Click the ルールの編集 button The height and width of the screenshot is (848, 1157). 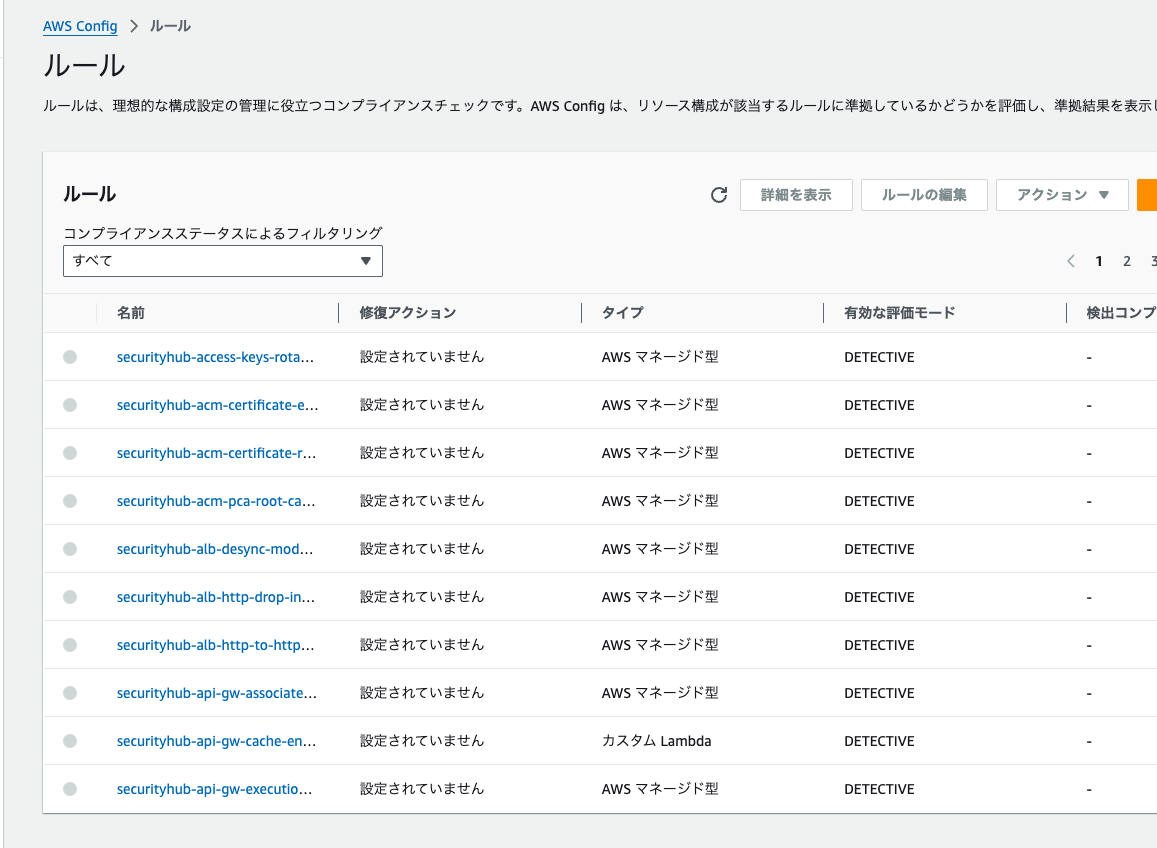pyautogui.click(x=924, y=195)
